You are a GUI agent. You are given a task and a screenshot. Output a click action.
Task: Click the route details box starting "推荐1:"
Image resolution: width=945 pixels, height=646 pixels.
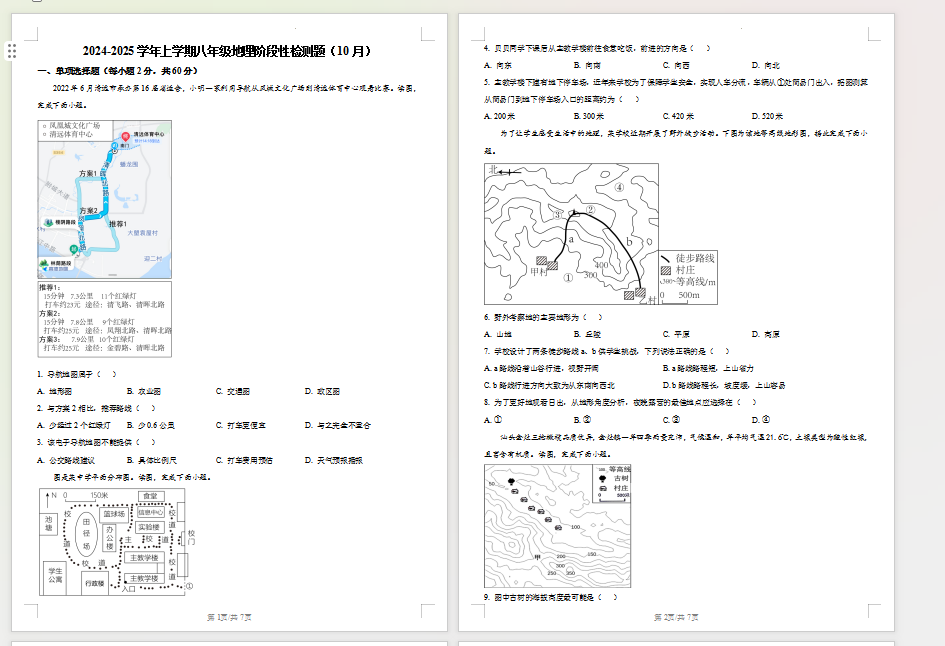click(105, 319)
